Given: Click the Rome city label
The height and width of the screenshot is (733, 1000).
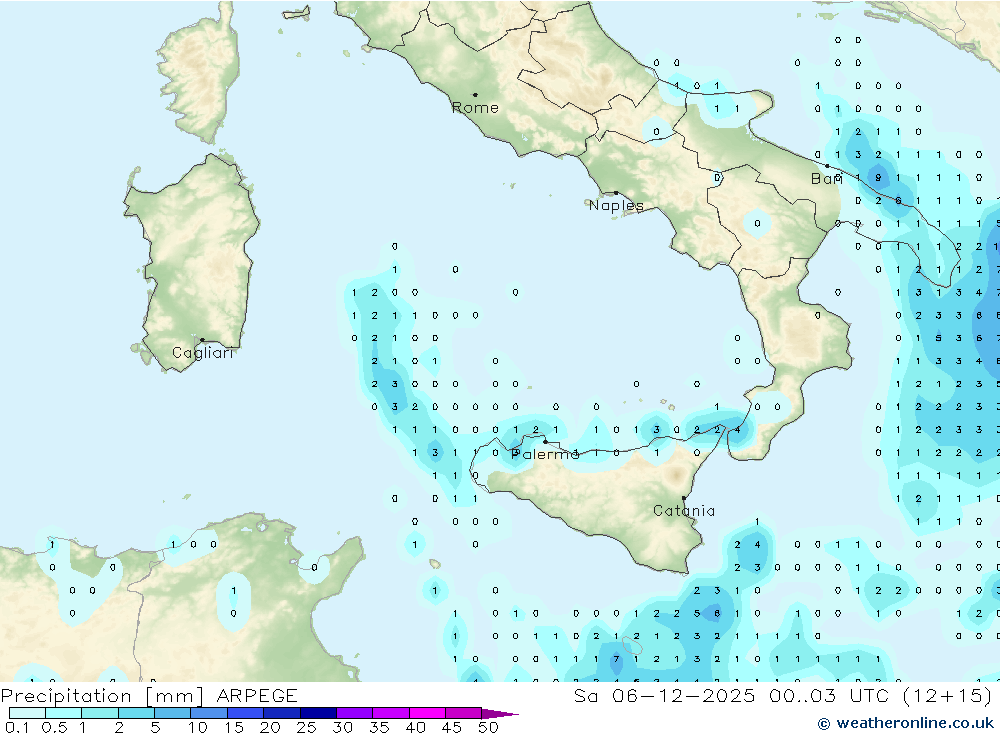Looking at the screenshot, I should point(475,108).
